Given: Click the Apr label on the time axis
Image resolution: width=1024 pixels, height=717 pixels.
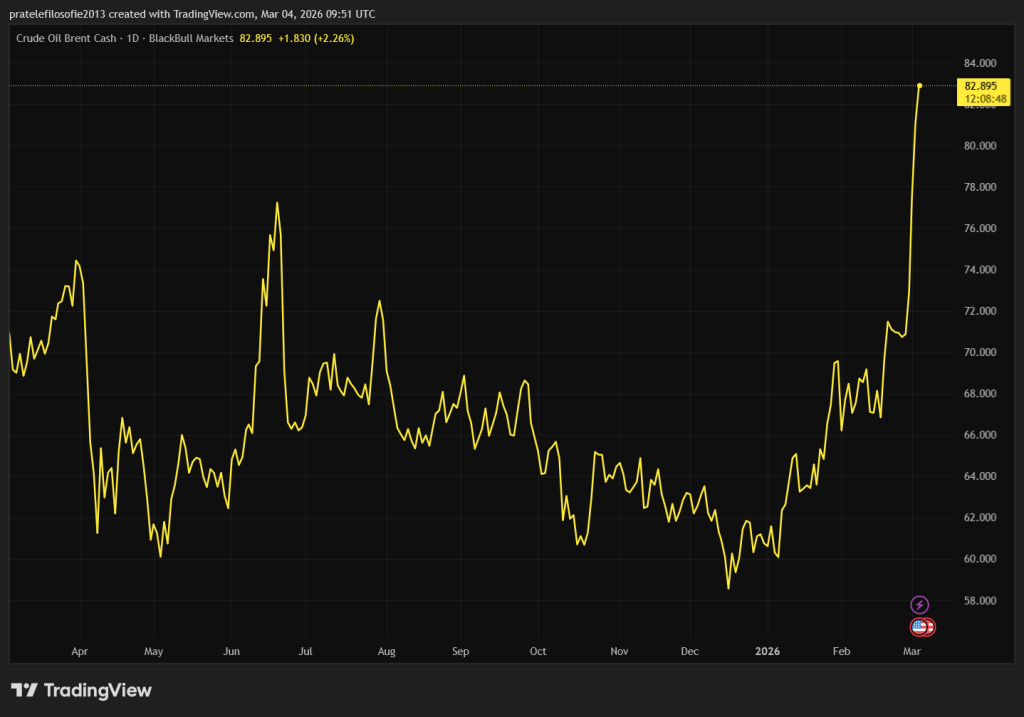Looking at the screenshot, I should tap(79, 651).
